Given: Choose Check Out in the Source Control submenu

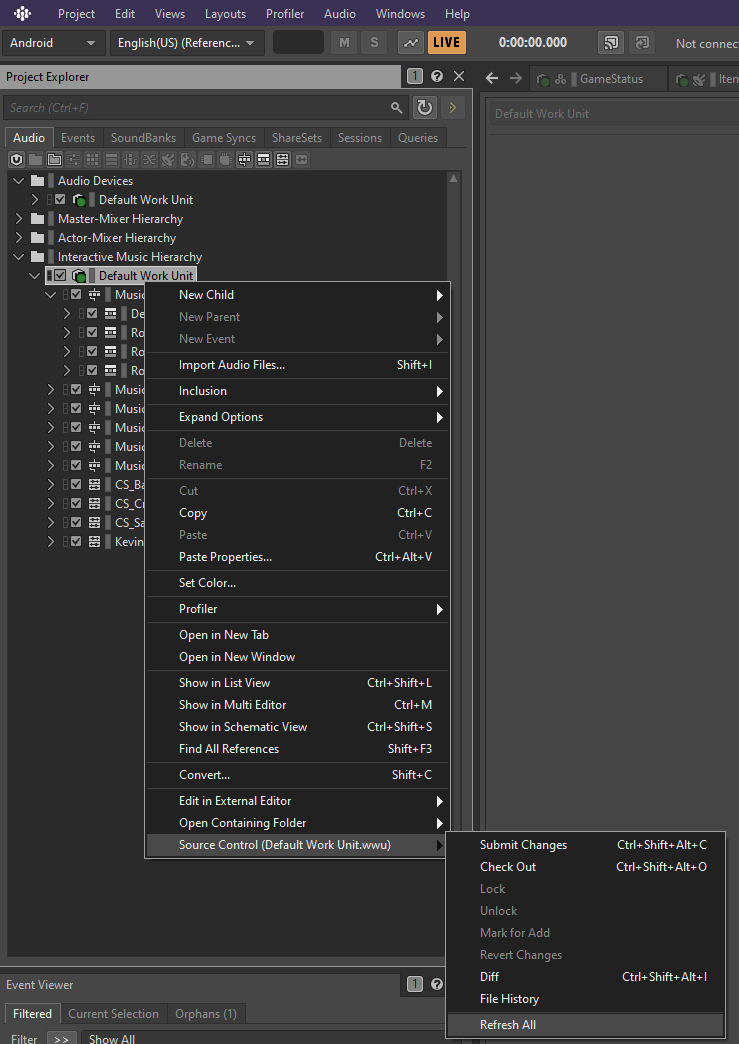Looking at the screenshot, I should pos(585,866).
